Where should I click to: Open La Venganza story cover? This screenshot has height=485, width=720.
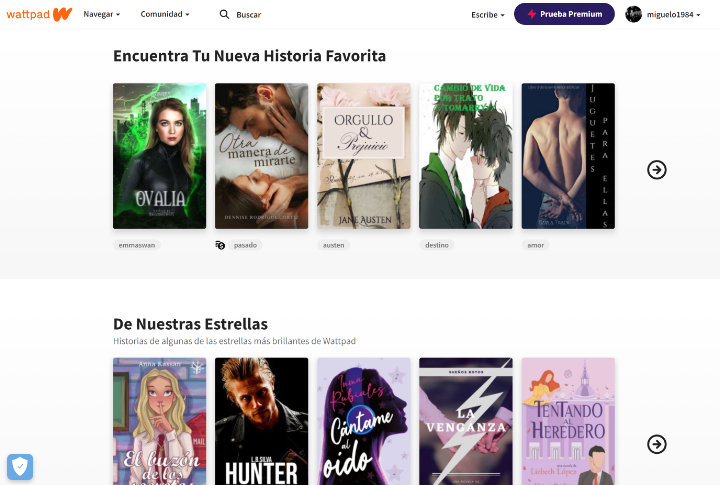[466, 421]
